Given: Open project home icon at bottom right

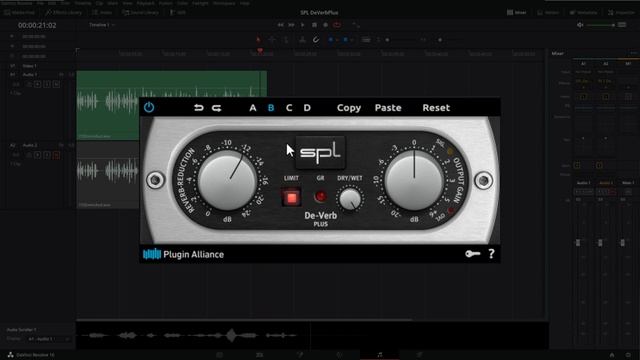Looking at the screenshot, I should tap(612, 355).
